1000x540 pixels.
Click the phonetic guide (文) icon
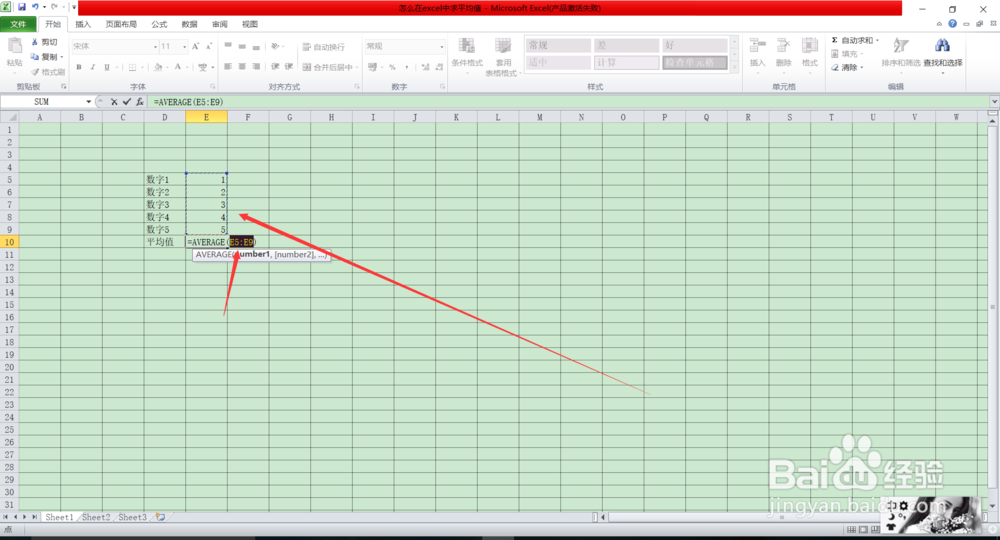202,67
